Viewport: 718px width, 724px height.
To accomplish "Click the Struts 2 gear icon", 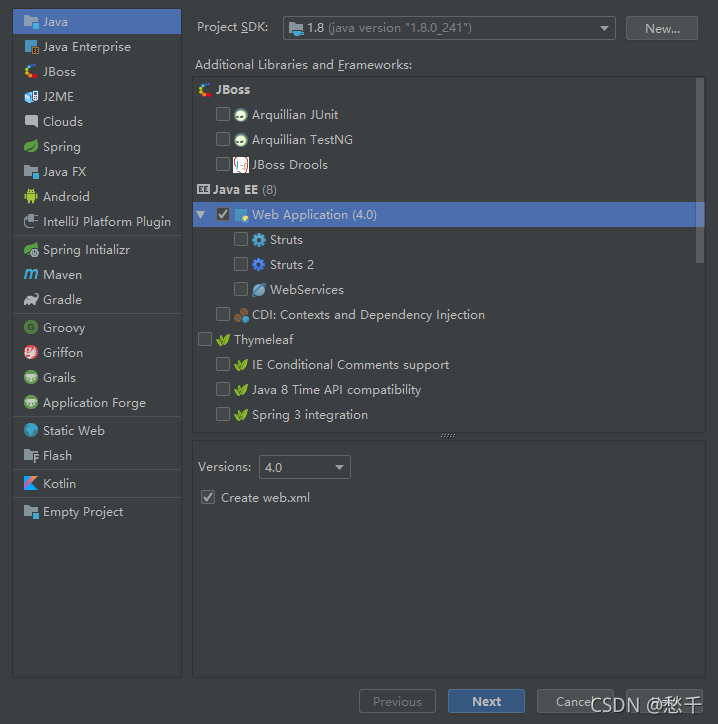I will 259,265.
